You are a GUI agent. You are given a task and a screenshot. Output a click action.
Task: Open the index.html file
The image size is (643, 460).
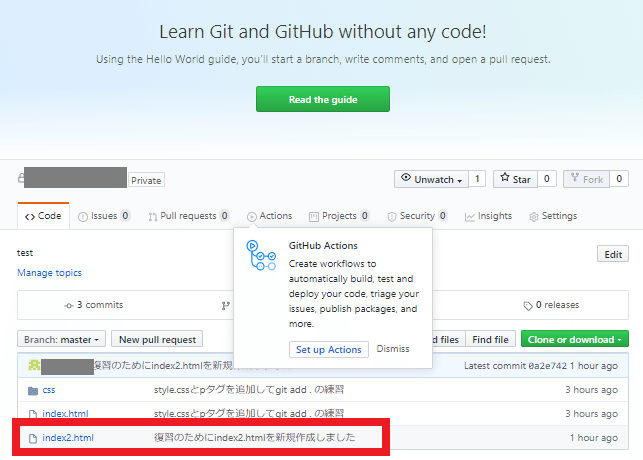coord(65,414)
